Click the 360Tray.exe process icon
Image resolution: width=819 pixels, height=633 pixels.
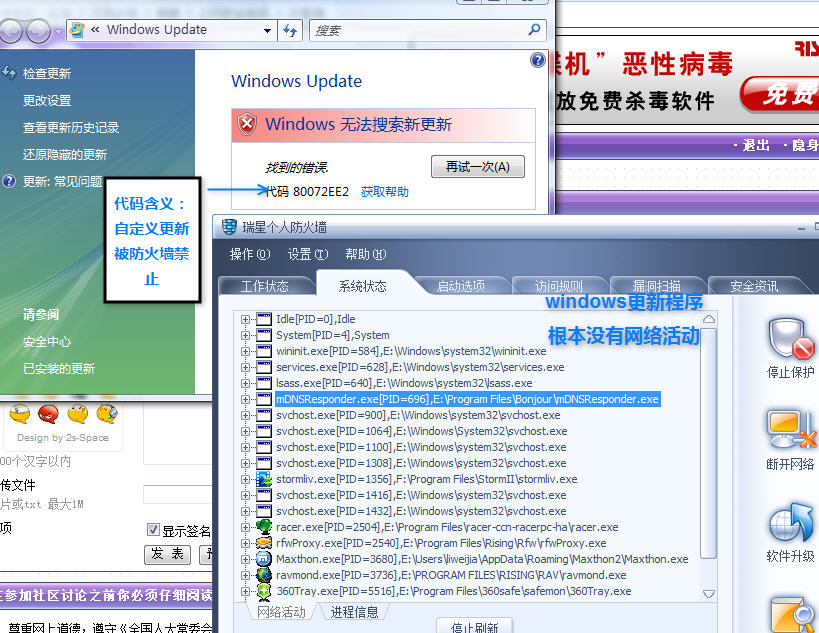pyautogui.click(x=264, y=591)
